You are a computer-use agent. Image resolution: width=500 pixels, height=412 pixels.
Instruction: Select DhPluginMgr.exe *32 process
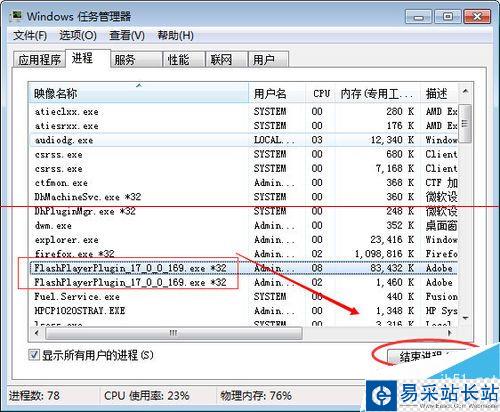click(x=243, y=211)
